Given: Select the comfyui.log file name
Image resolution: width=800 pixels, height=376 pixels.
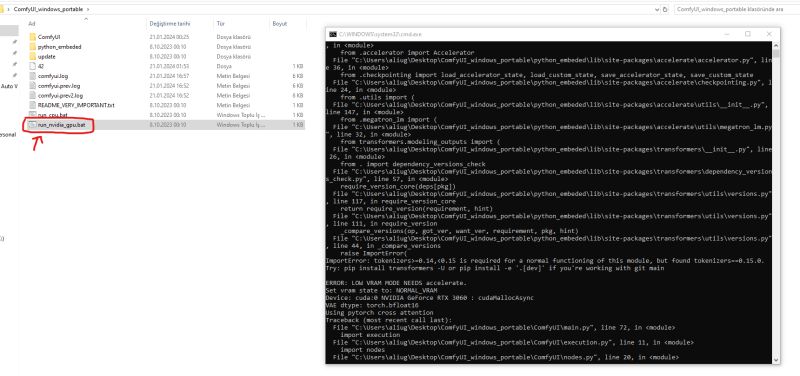Looking at the screenshot, I should click(x=53, y=76).
